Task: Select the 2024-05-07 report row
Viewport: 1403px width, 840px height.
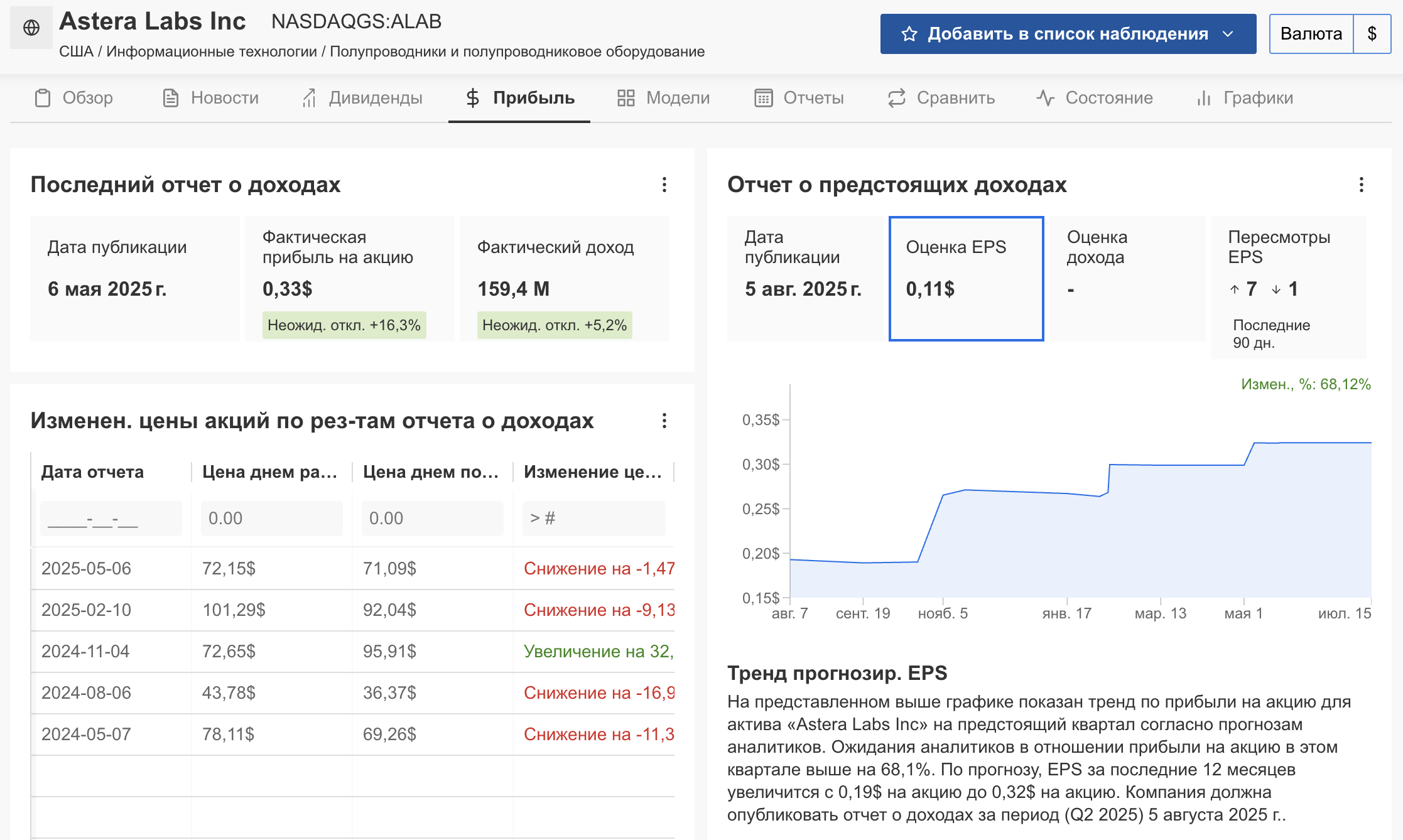Action: click(x=353, y=735)
